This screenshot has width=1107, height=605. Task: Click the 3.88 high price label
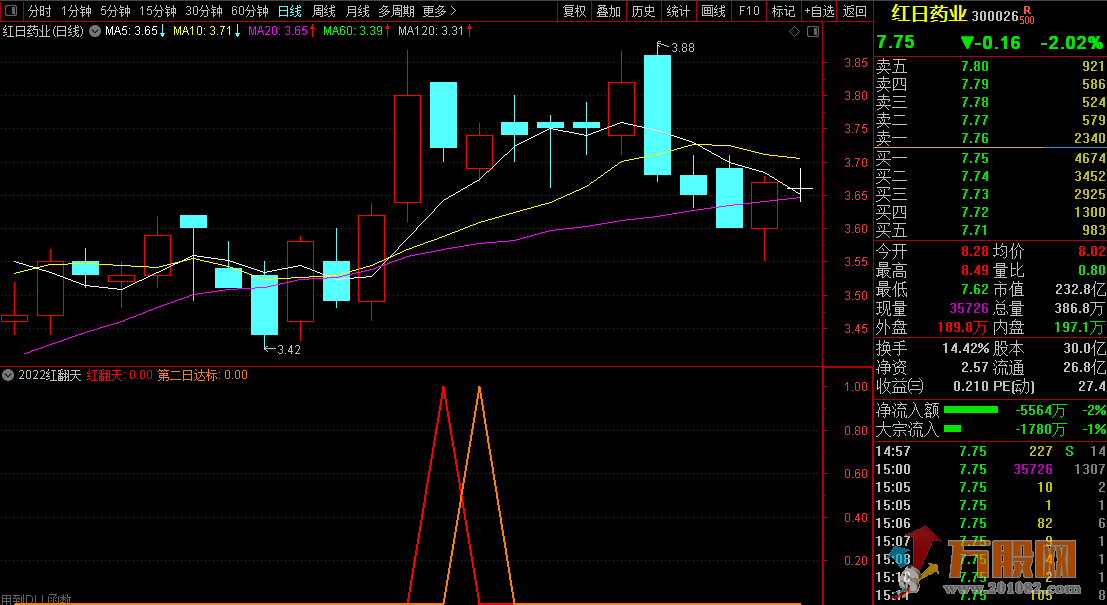click(682, 48)
